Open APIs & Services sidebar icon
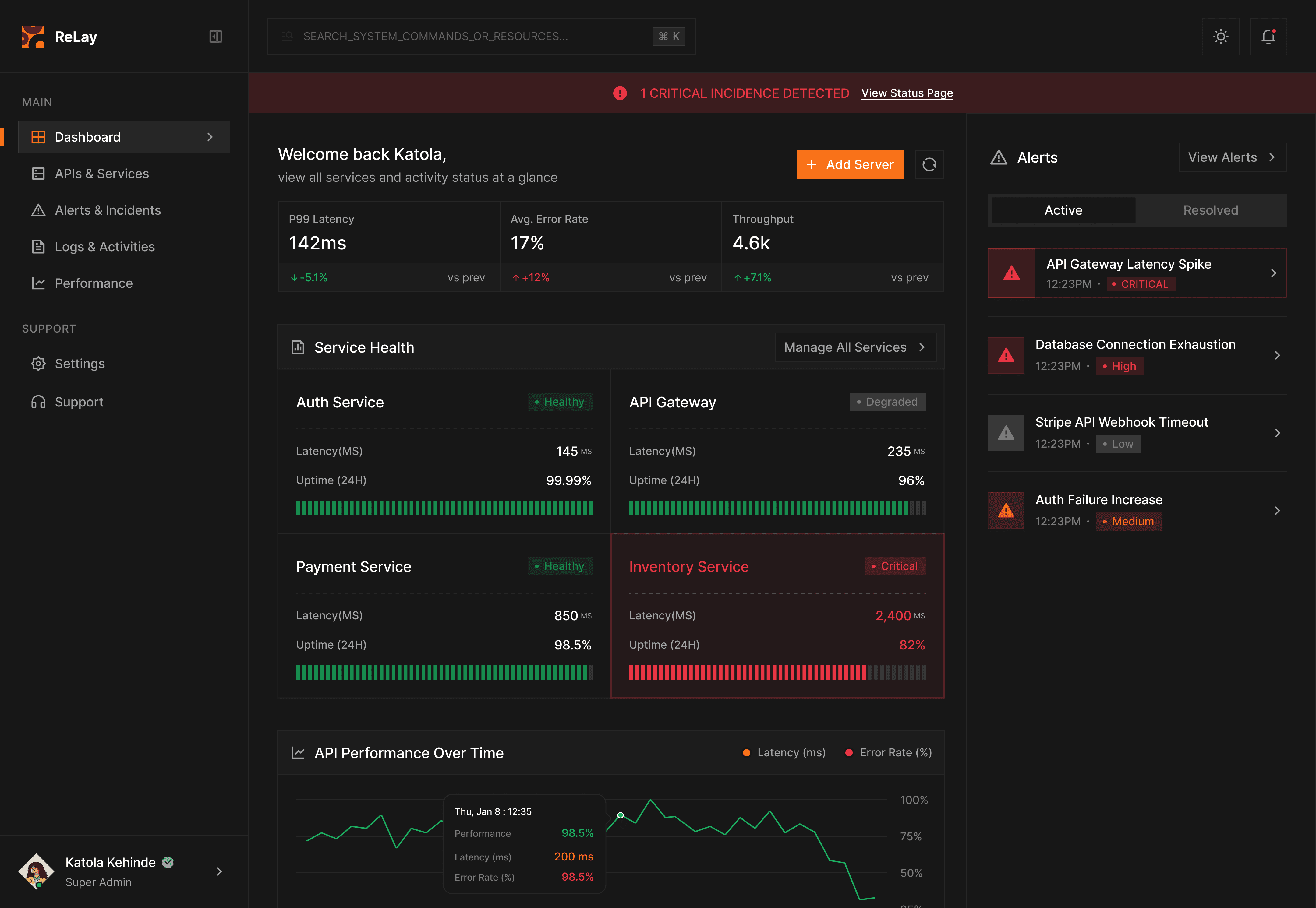 point(38,174)
